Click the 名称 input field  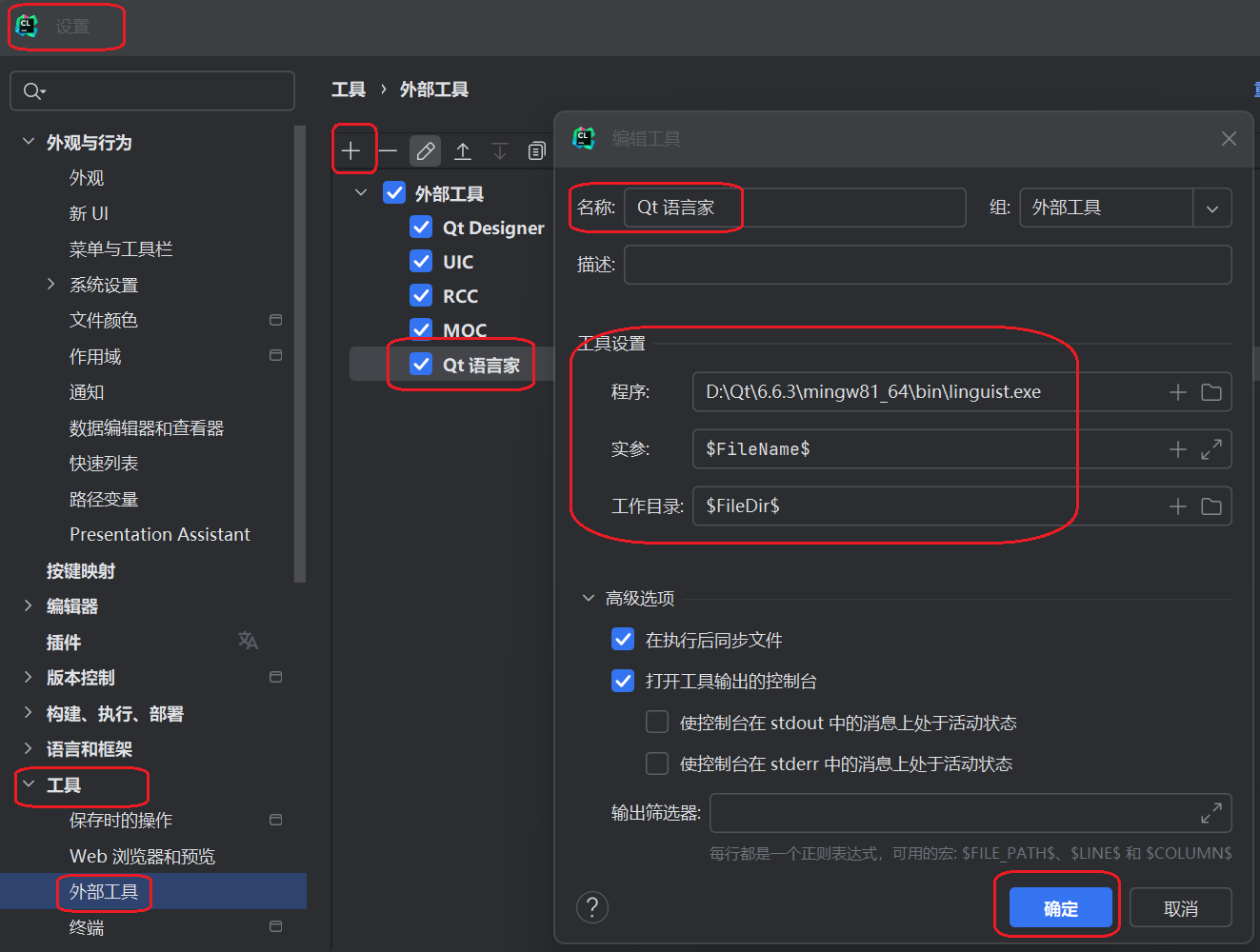795,208
